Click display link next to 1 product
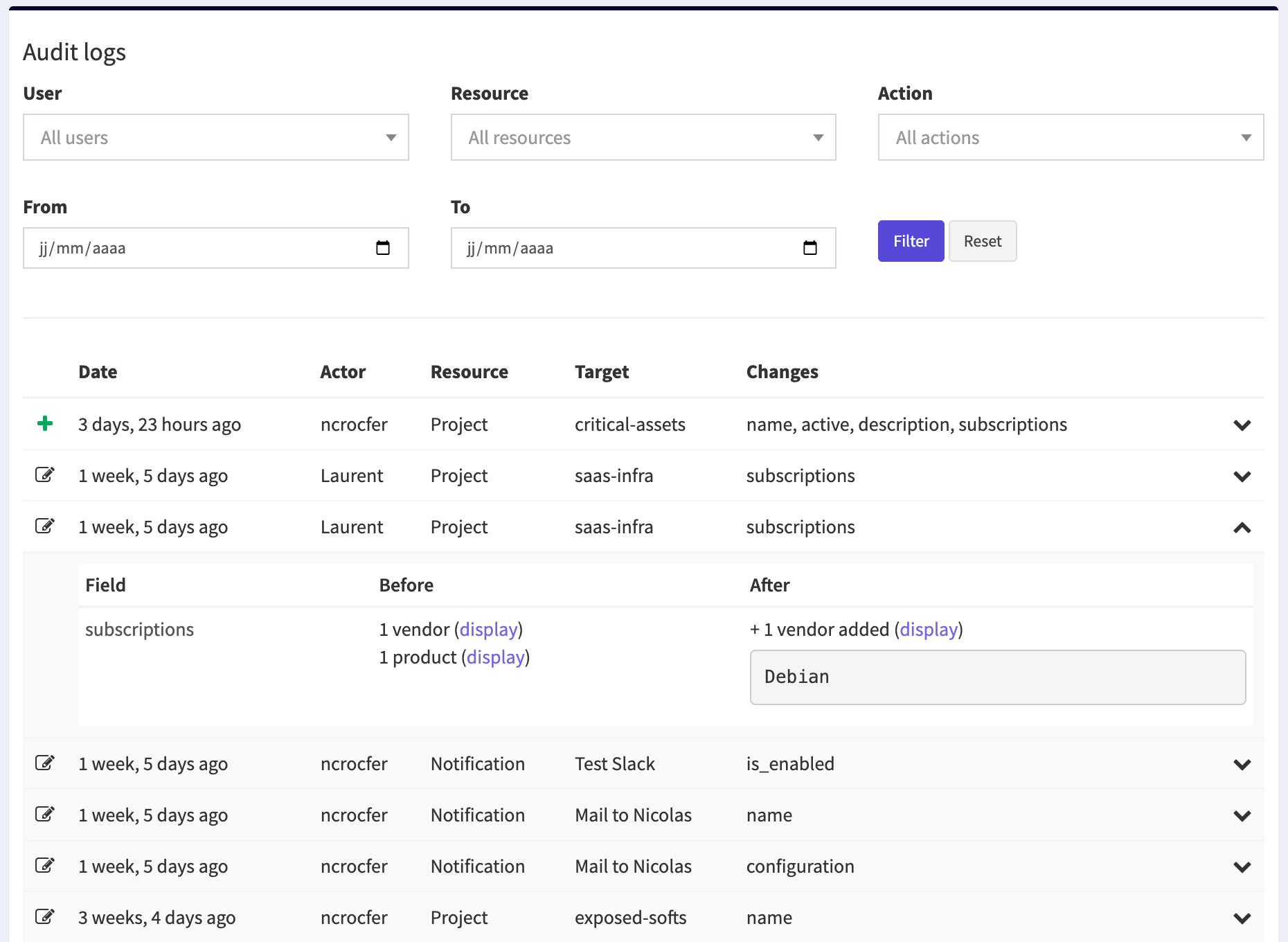Image resolution: width=1288 pixels, height=942 pixels. (x=495, y=657)
